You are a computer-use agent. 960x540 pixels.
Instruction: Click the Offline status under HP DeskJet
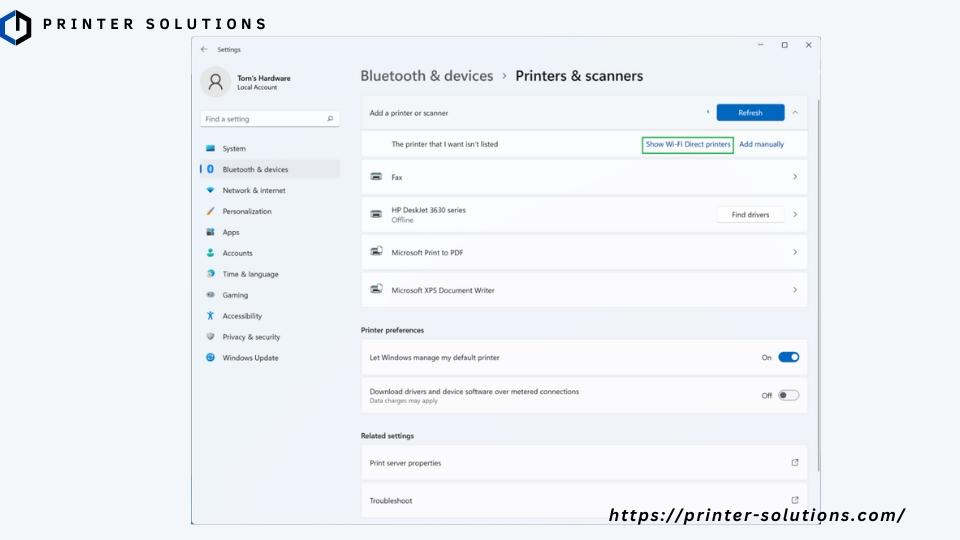tap(402, 220)
